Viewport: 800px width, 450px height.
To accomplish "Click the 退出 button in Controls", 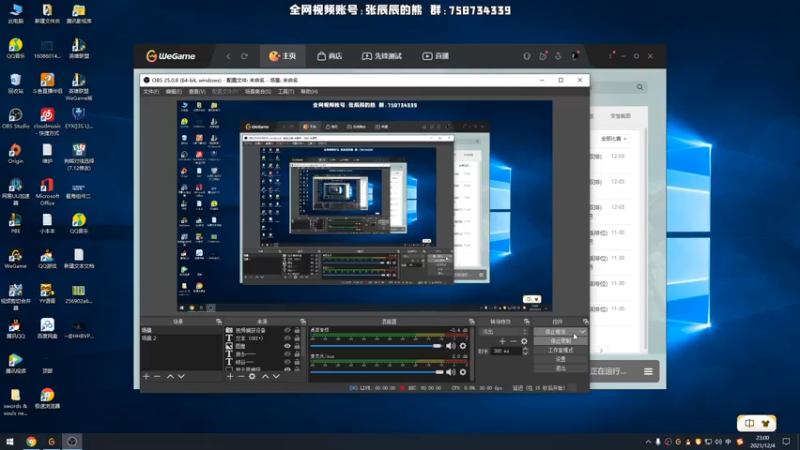I will pos(561,368).
